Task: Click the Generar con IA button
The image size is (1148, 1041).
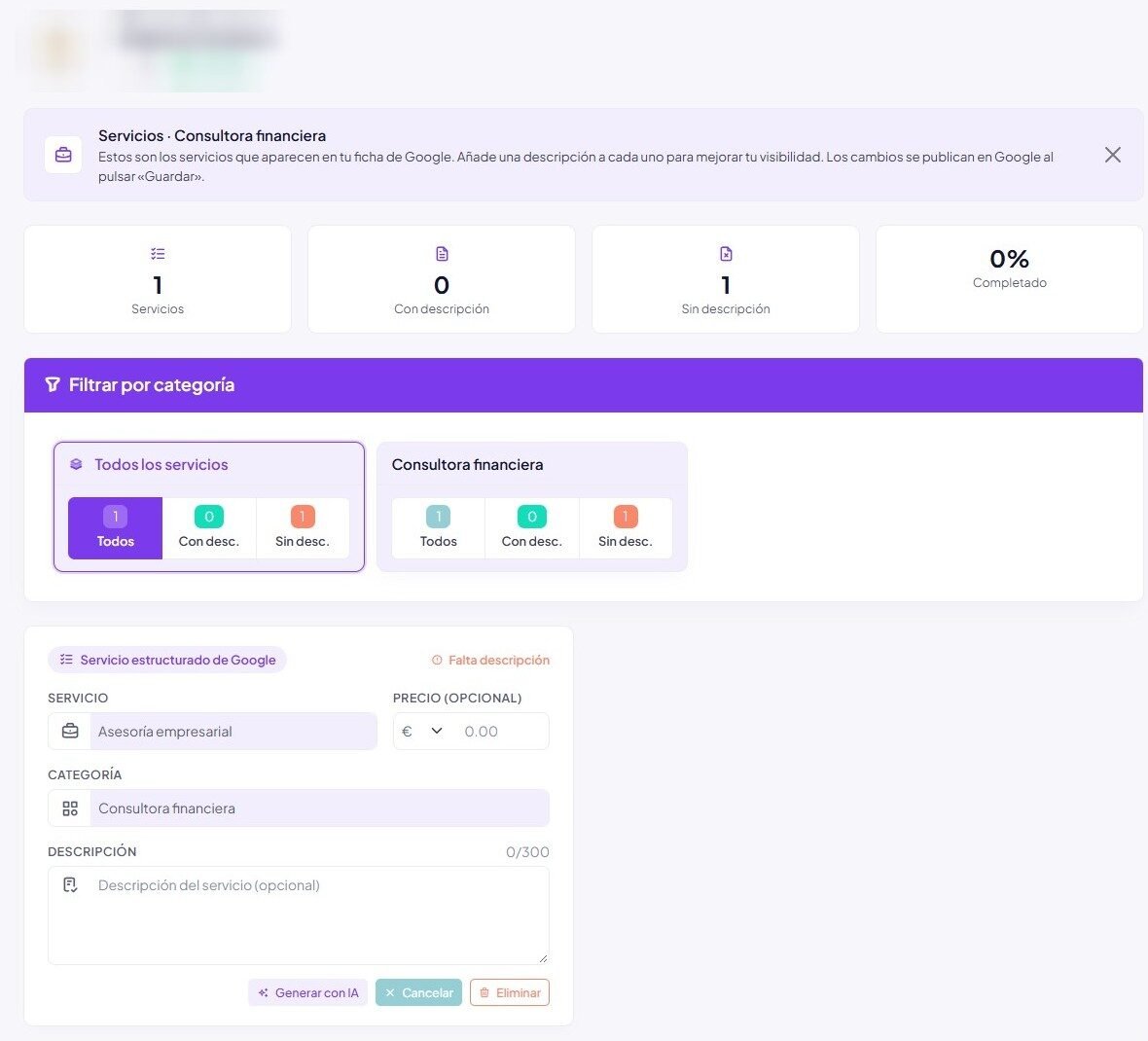Action: [x=308, y=992]
